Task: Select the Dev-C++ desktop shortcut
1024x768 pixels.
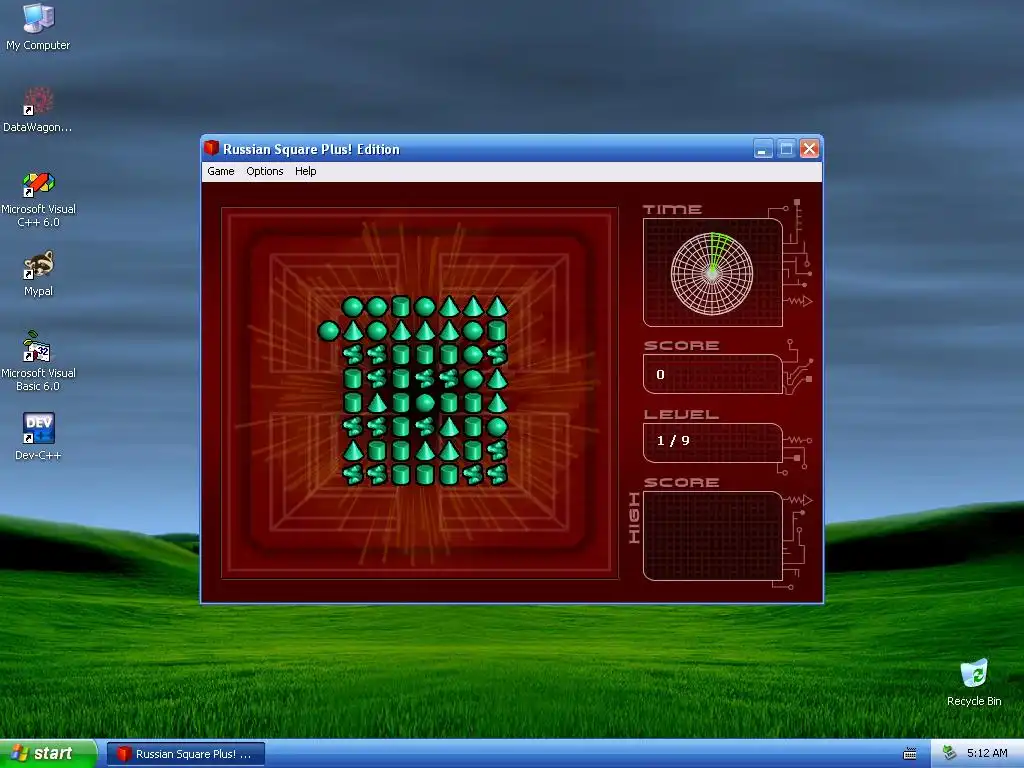Action: pos(38,437)
